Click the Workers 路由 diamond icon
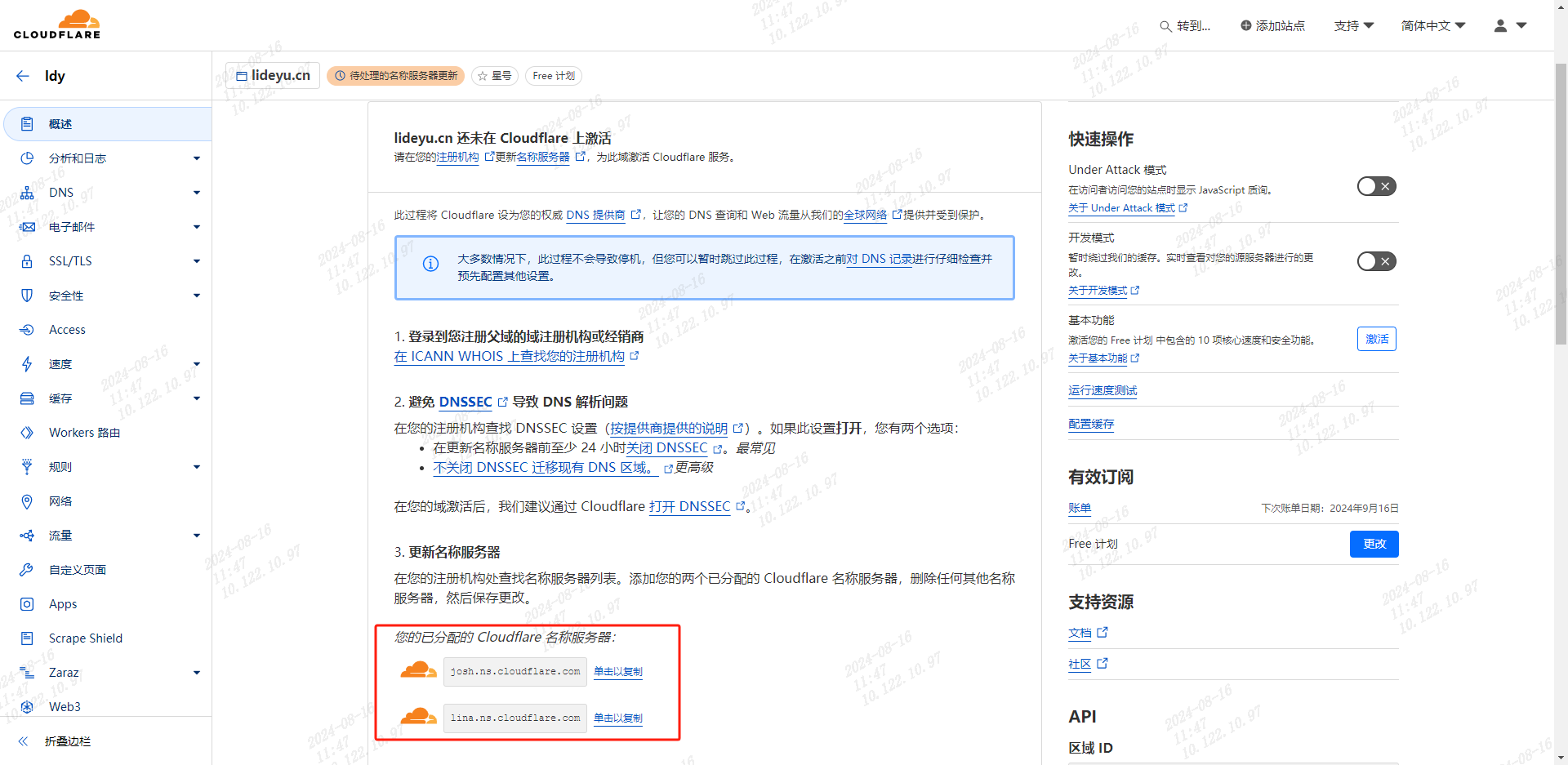The image size is (1568, 765). pos(27,433)
